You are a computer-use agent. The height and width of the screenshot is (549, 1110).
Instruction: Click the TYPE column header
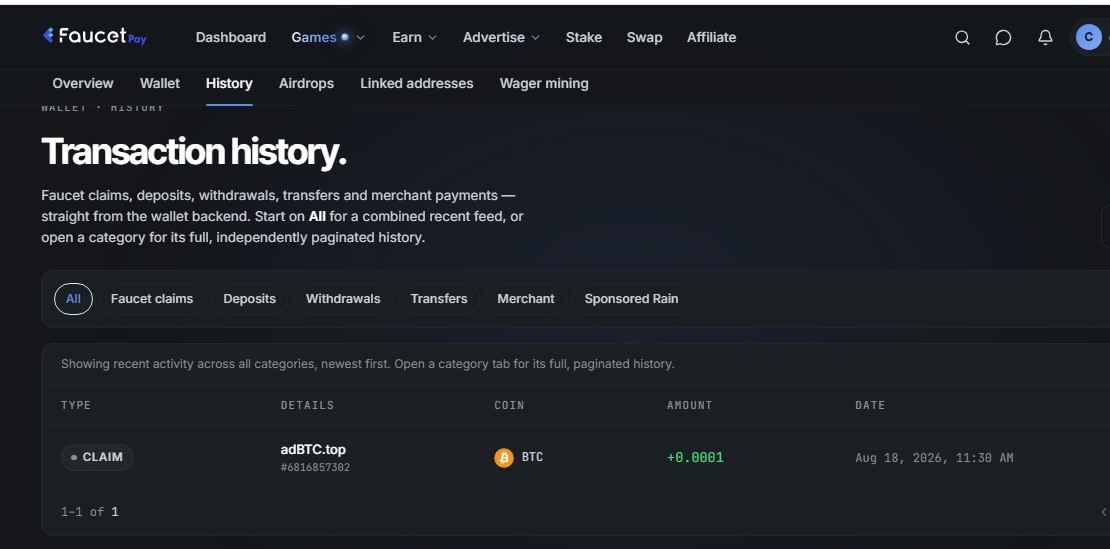[x=76, y=405]
